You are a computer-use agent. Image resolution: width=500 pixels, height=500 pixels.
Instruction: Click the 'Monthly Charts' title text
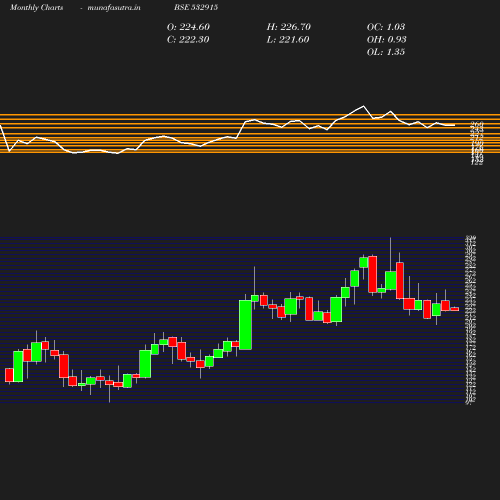click(37, 8)
